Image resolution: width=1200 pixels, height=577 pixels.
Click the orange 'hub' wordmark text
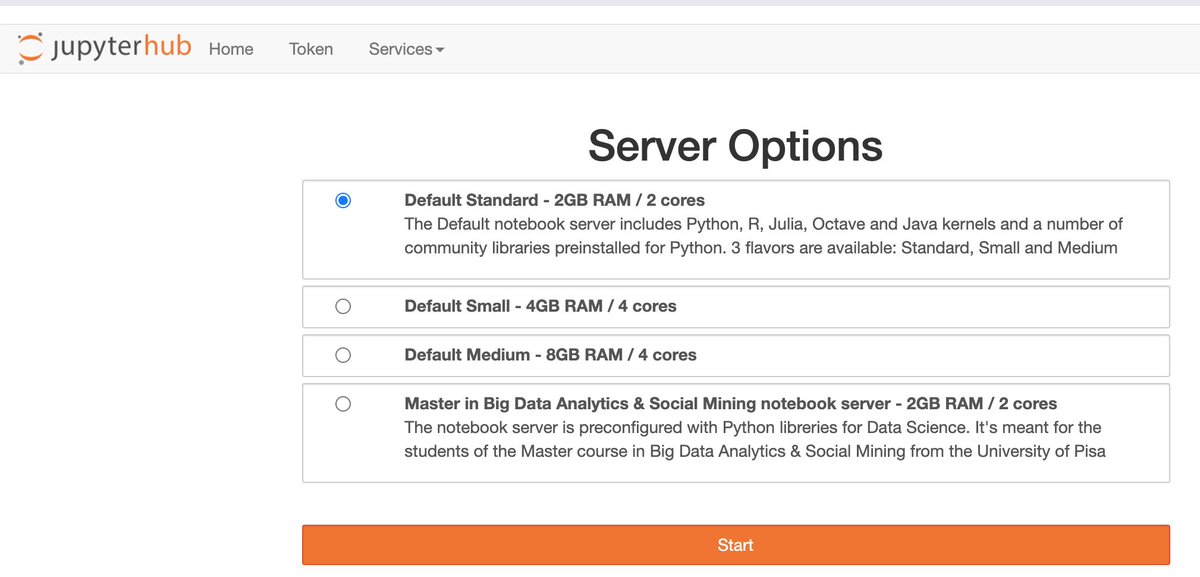[168, 46]
